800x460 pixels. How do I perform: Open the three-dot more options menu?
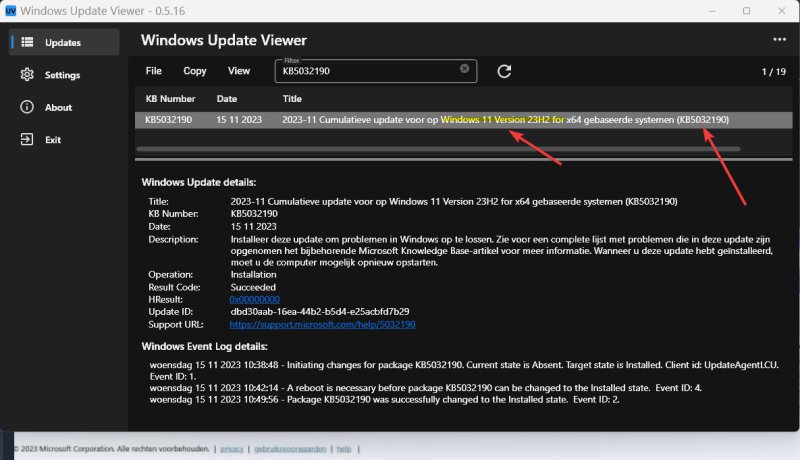tap(779, 40)
